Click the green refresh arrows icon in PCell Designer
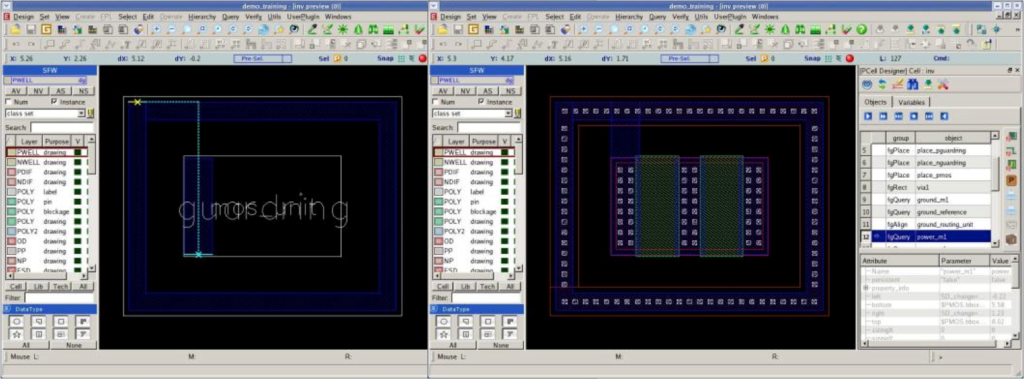Viewport: 1024px width, 379px height. pos(882,84)
